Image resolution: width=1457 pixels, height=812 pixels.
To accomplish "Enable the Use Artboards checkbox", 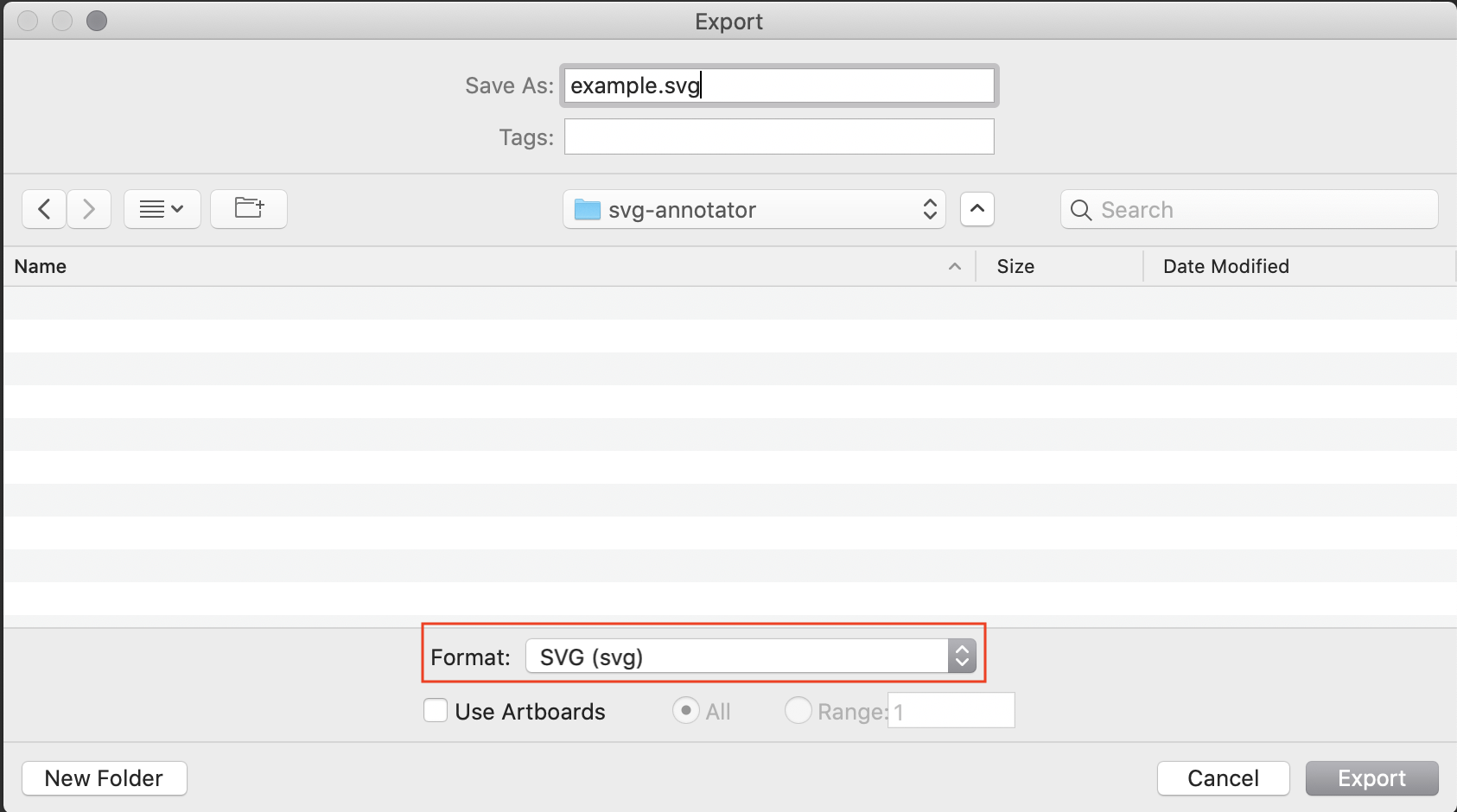I will point(436,711).
